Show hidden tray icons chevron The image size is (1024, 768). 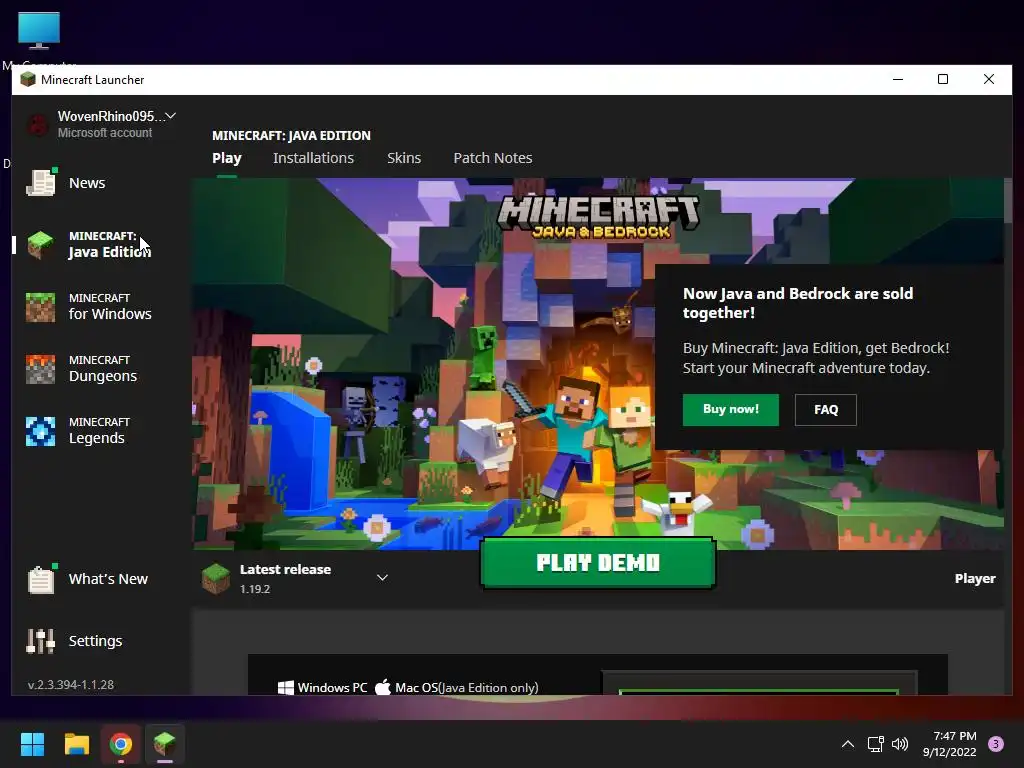pyautogui.click(x=848, y=744)
